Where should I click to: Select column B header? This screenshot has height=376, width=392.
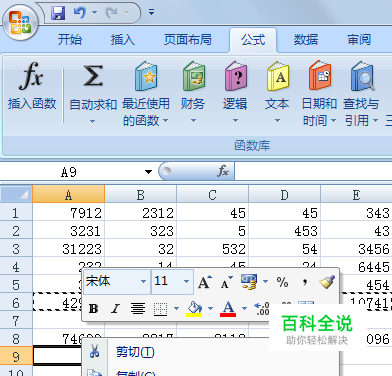[141, 195]
